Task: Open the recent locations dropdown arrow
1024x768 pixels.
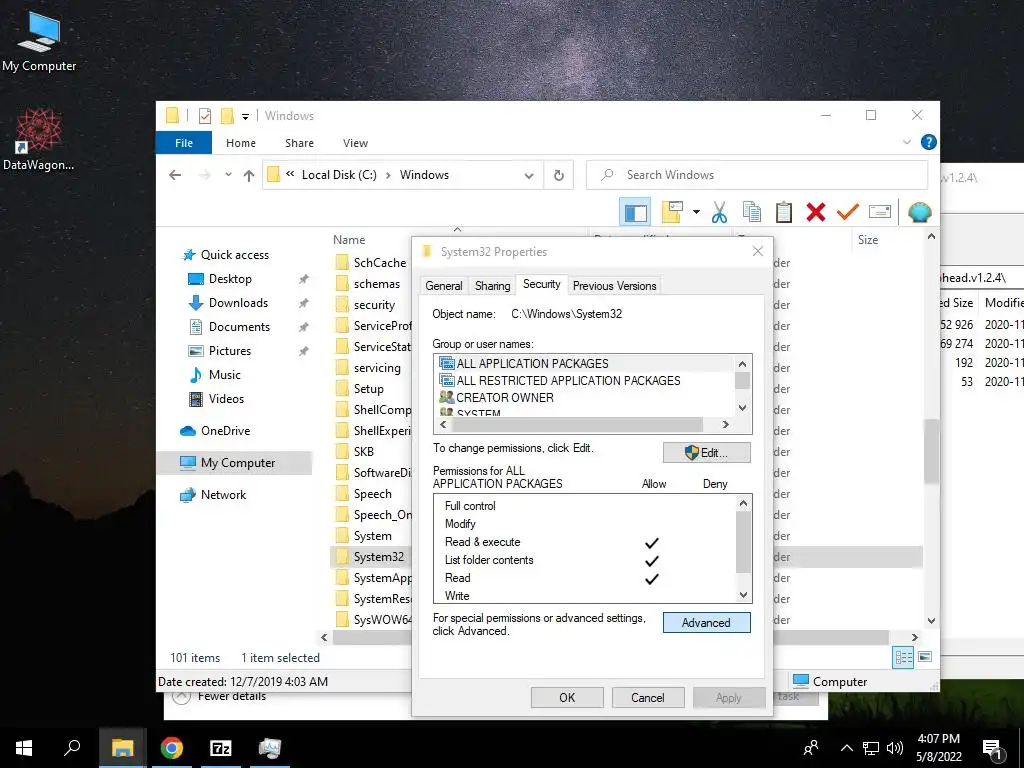Action: point(228,175)
